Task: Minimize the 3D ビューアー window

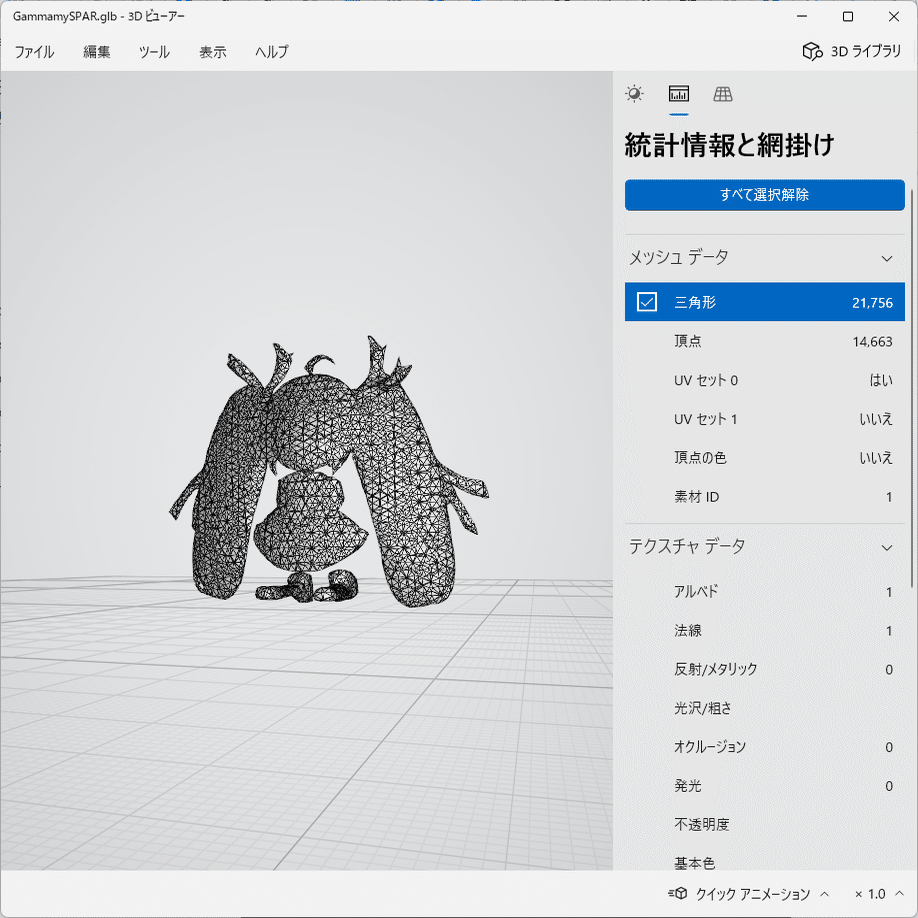Action: [x=802, y=16]
